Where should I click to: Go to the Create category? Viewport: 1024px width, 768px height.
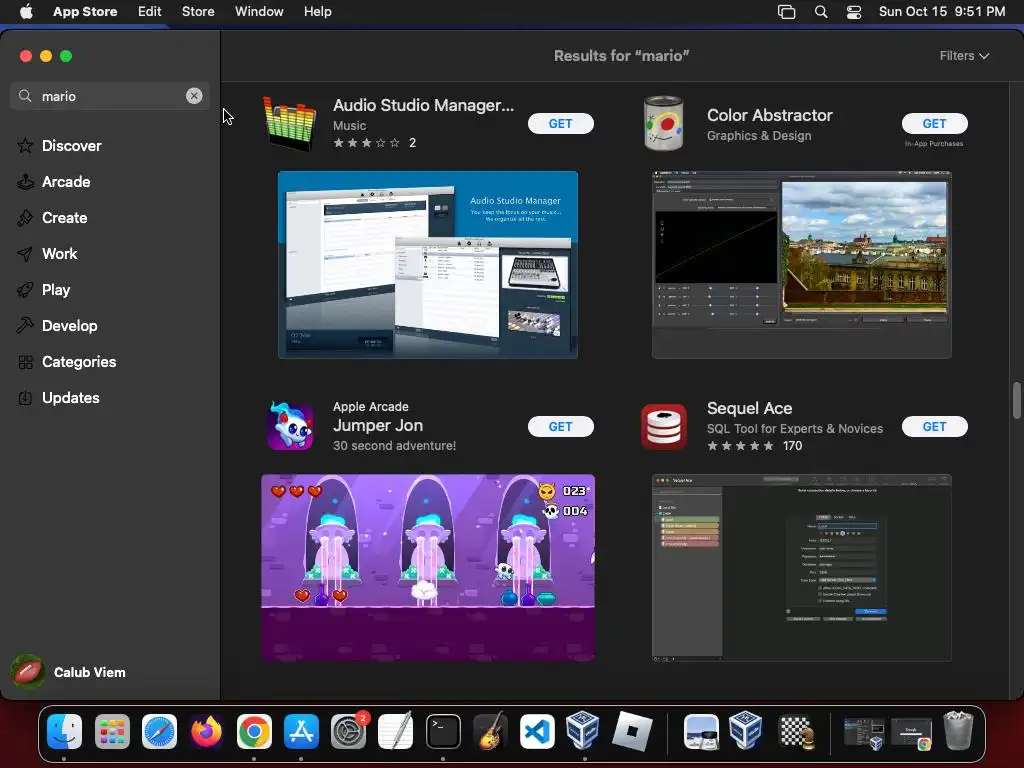64,217
